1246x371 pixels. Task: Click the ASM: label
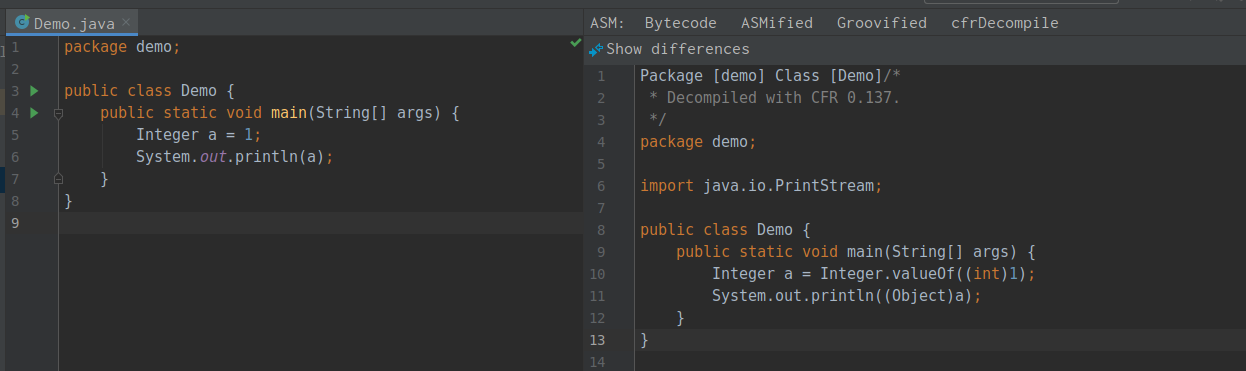(606, 22)
